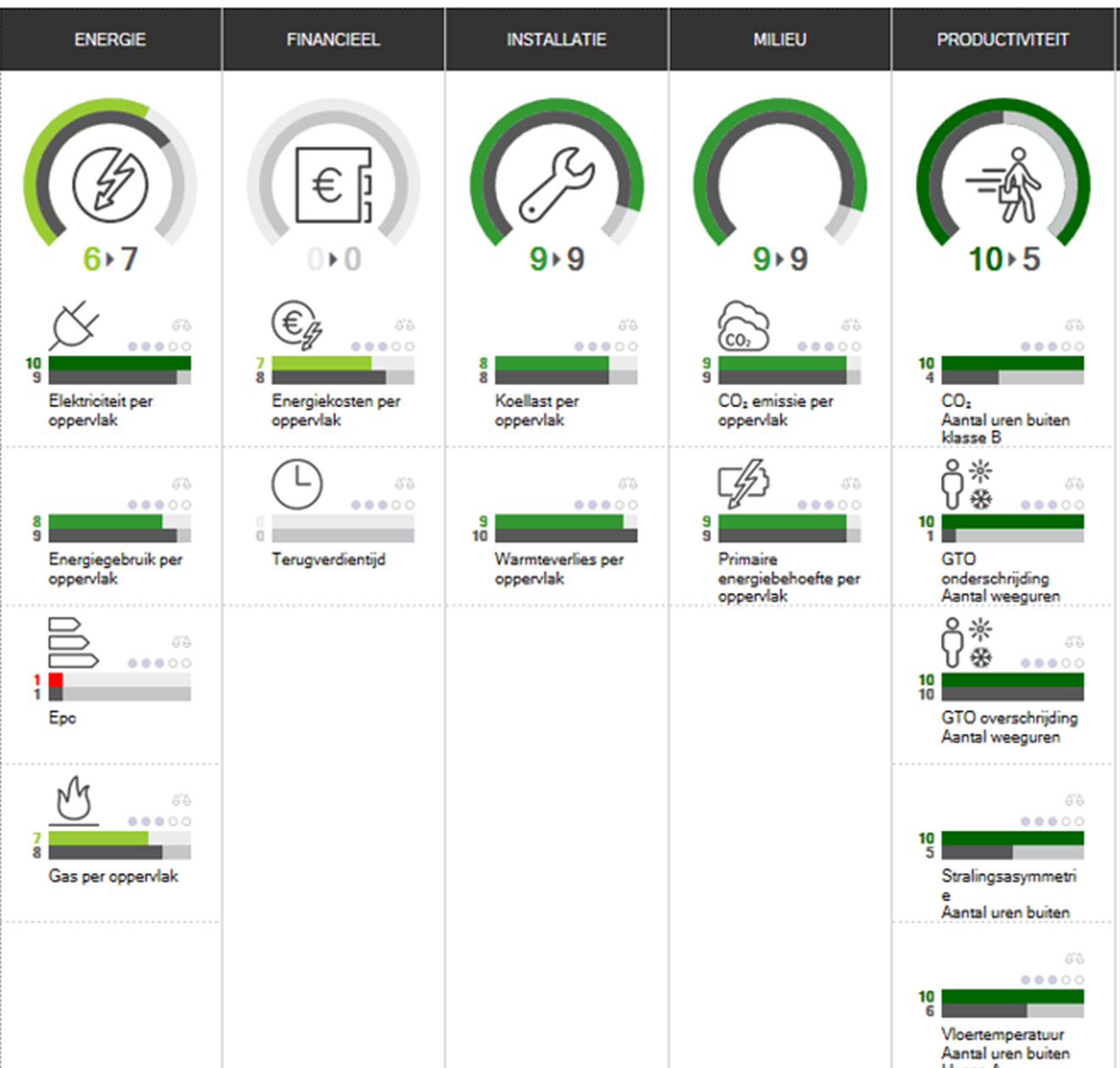Click the battery lightning icon for Primaire energiebehoefte
Screen dimensions: 1120x1068
pyautogui.click(x=742, y=484)
